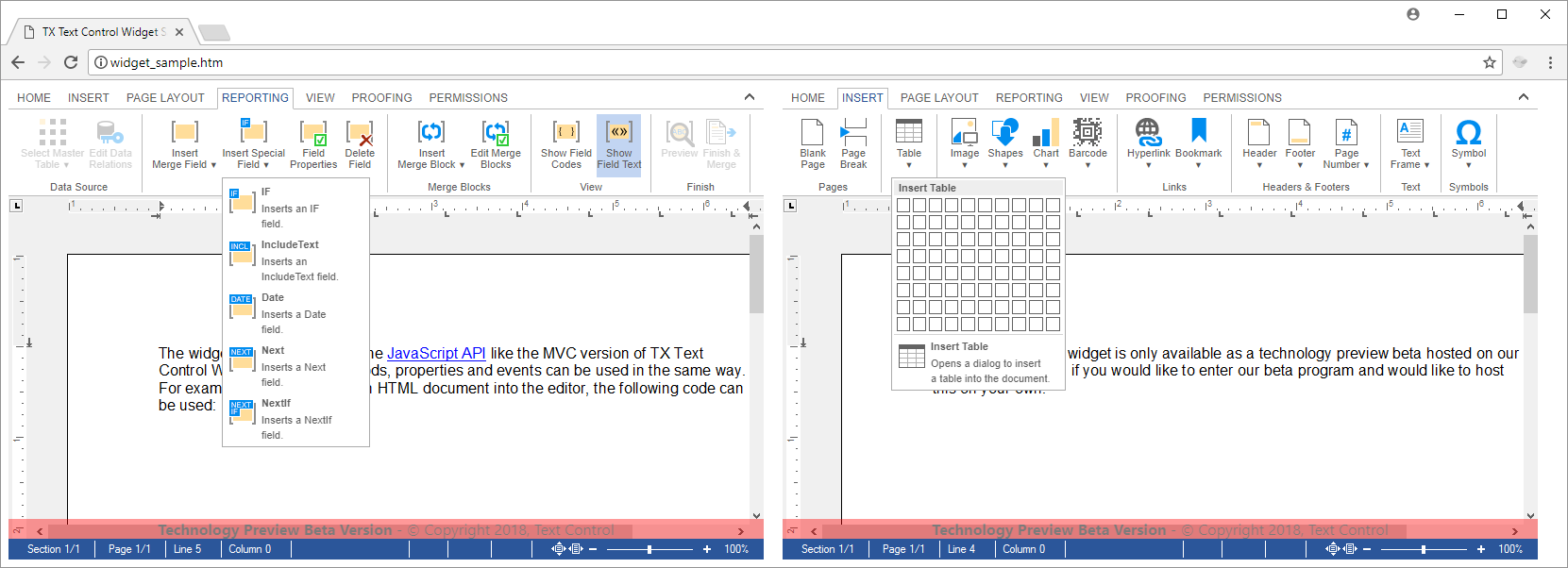This screenshot has height=568, width=1568.
Task: Bookmark page with the star icon
Action: pos(1490,62)
